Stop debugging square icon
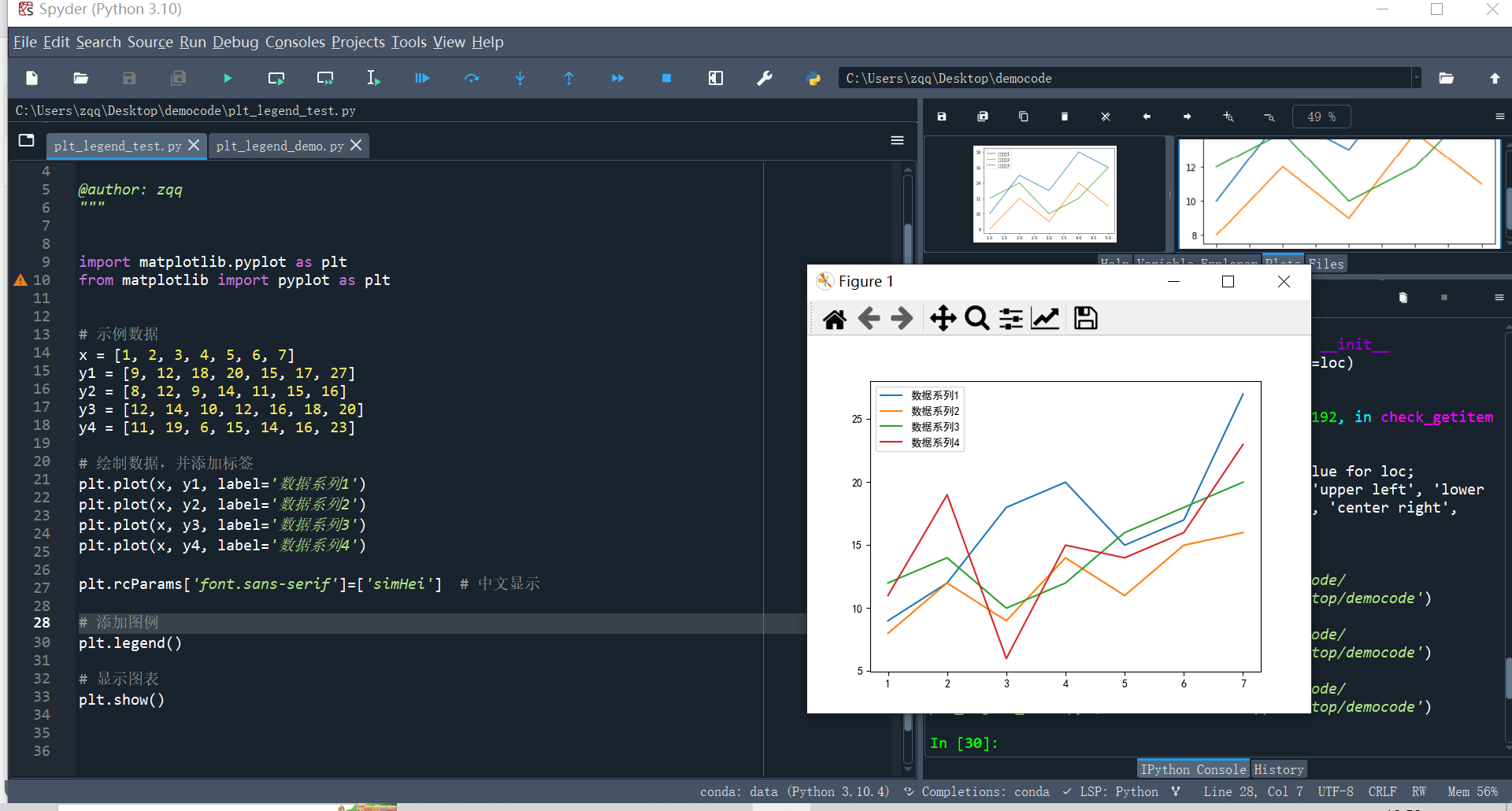 pos(667,78)
